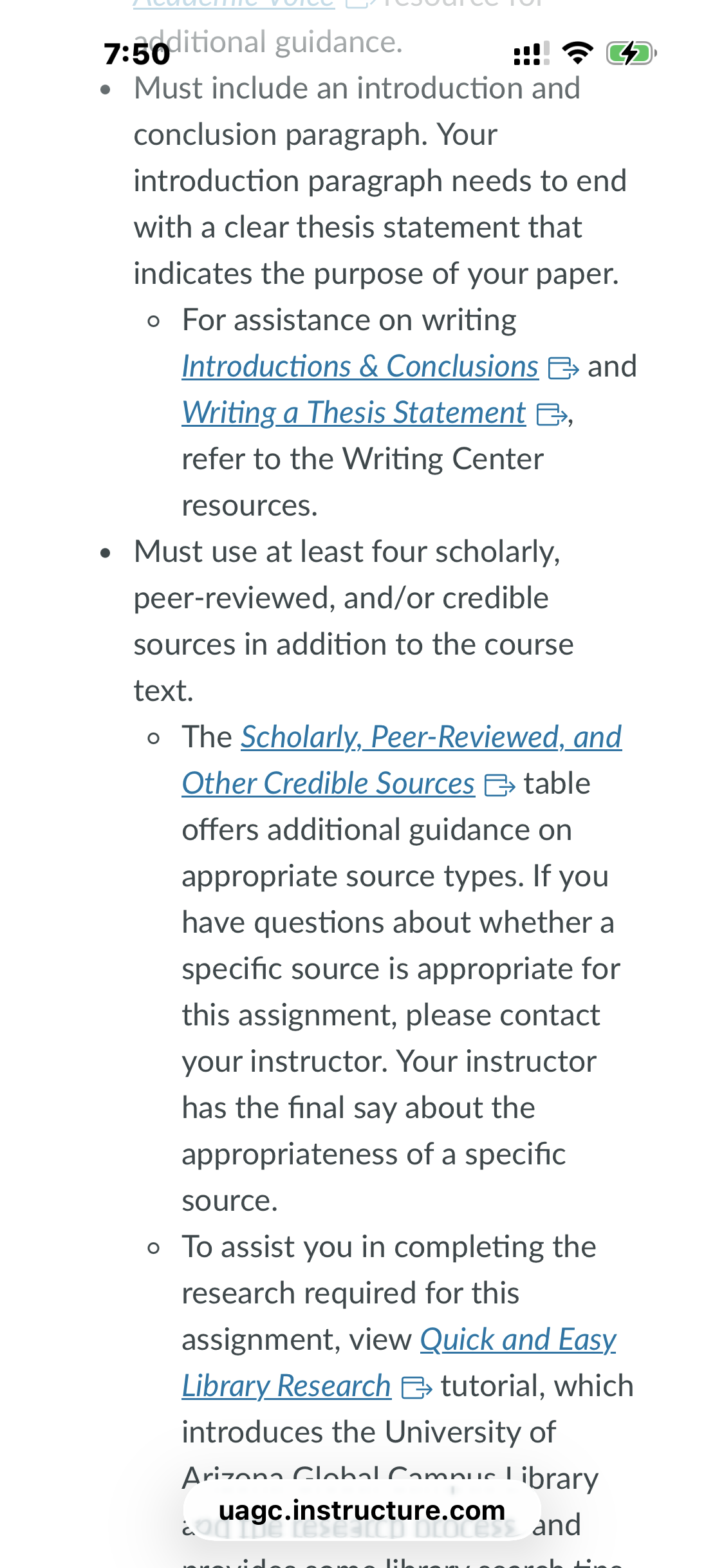
Task: Tap external-link icon after Introductions & Conclusions
Action: (563, 369)
